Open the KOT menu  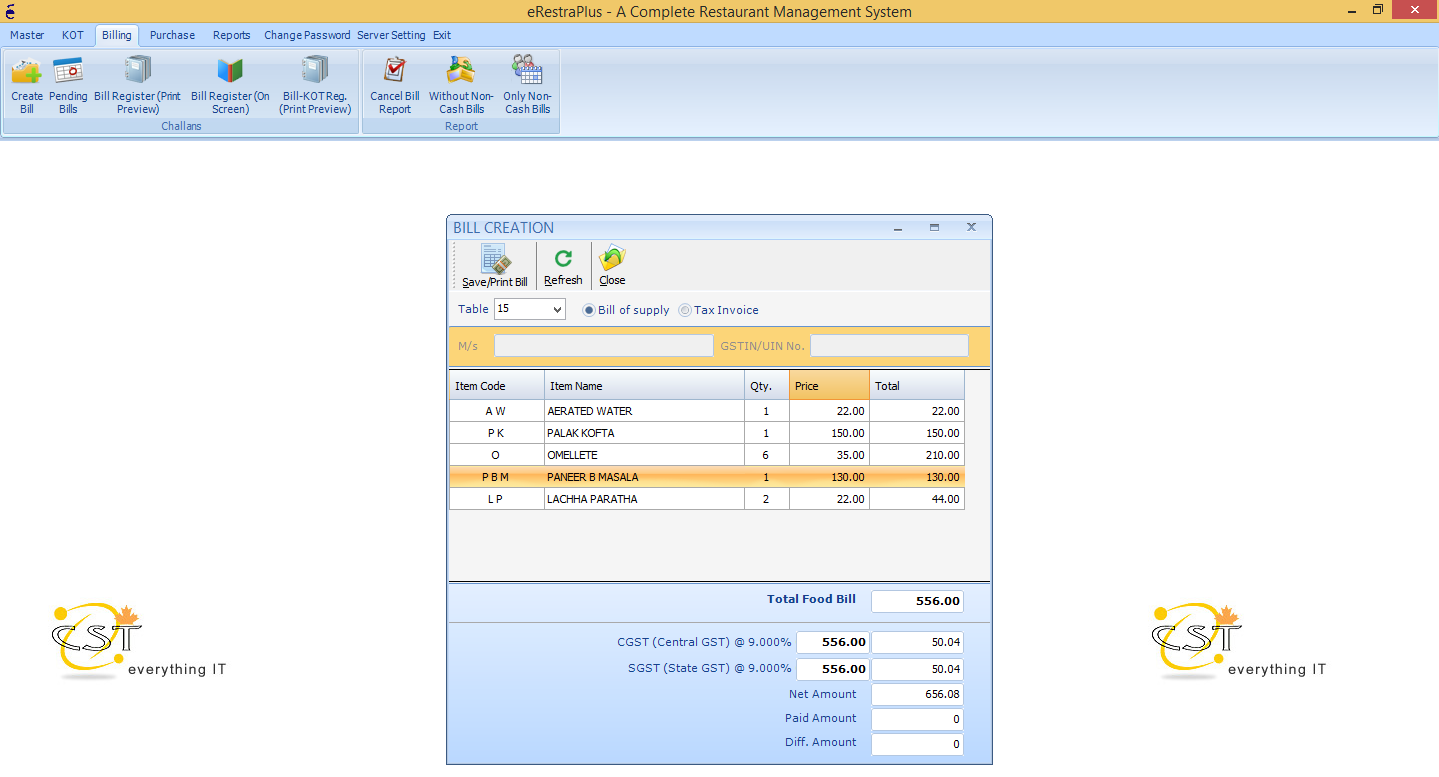coord(73,35)
